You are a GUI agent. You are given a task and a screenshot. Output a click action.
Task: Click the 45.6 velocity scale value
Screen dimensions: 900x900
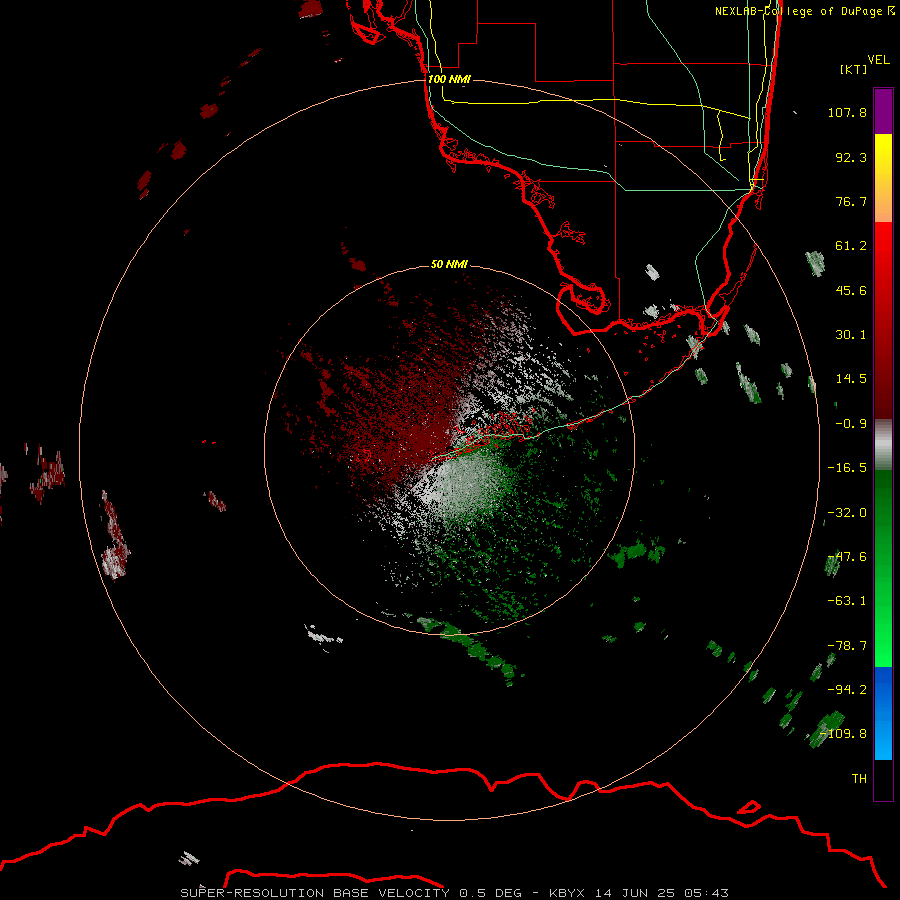point(851,290)
